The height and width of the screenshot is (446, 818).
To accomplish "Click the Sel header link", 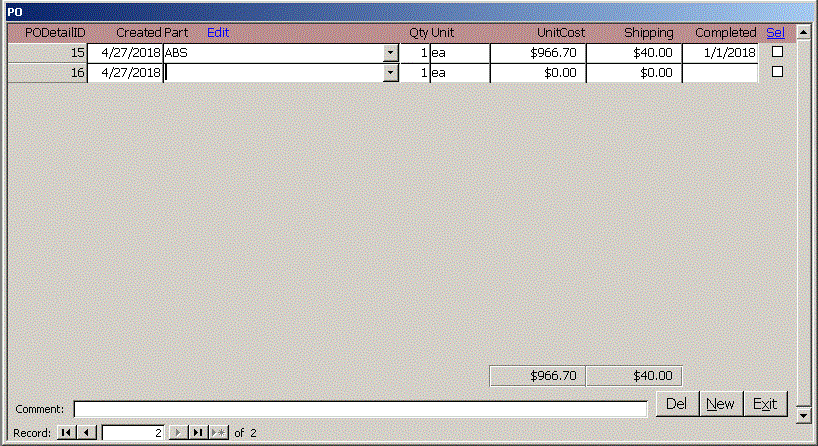I will pos(775,32).
